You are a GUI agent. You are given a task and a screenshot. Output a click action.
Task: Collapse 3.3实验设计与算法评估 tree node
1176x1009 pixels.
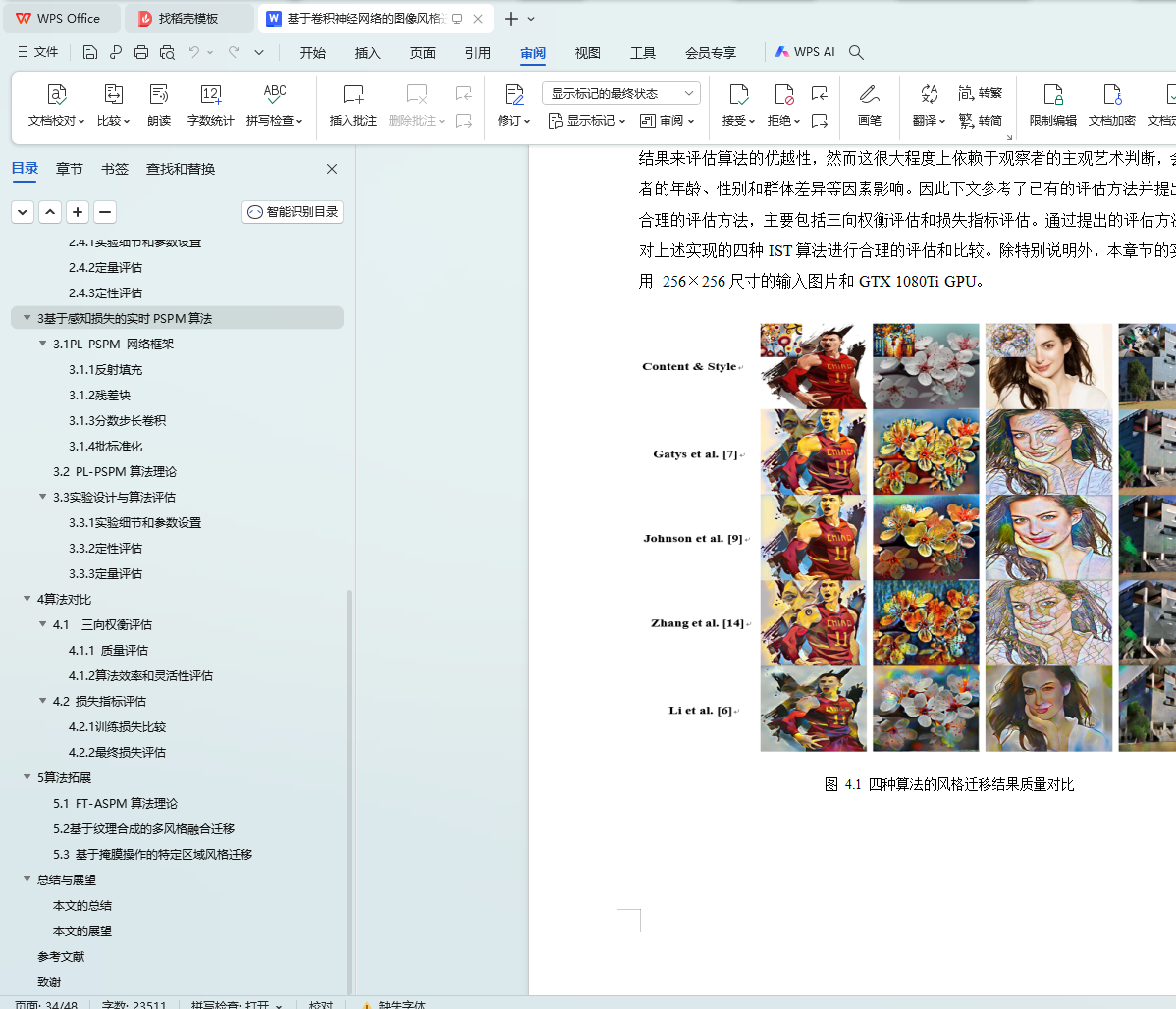click(43, 497)
